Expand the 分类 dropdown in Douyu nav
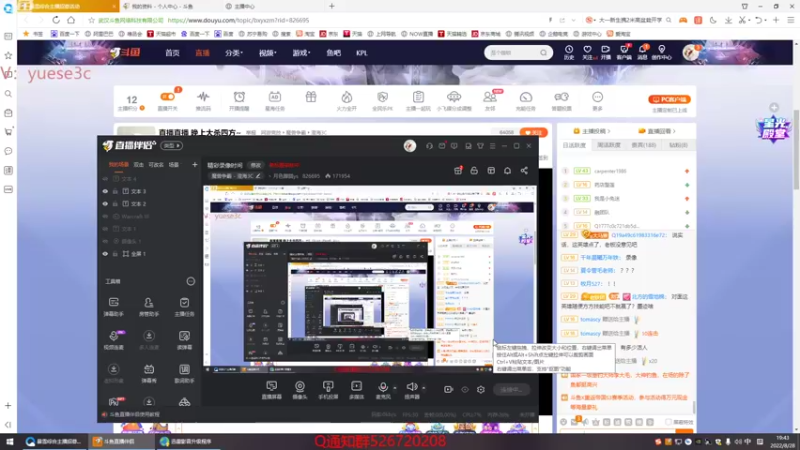The image size is (800, 450). click(x=234, y=53)
